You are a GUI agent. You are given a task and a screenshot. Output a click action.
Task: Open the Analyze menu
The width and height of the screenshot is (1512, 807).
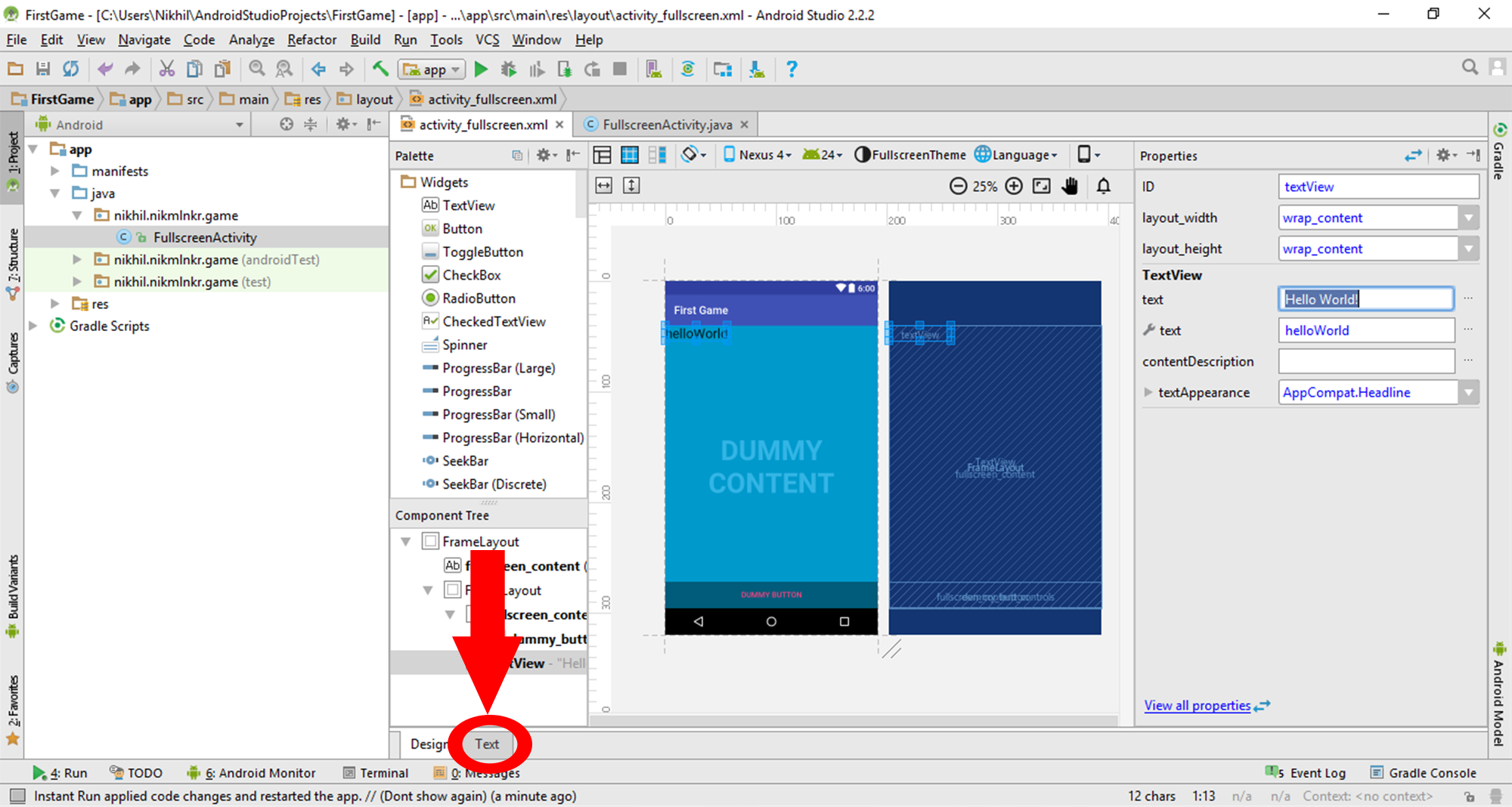click(x=252, y=39)
